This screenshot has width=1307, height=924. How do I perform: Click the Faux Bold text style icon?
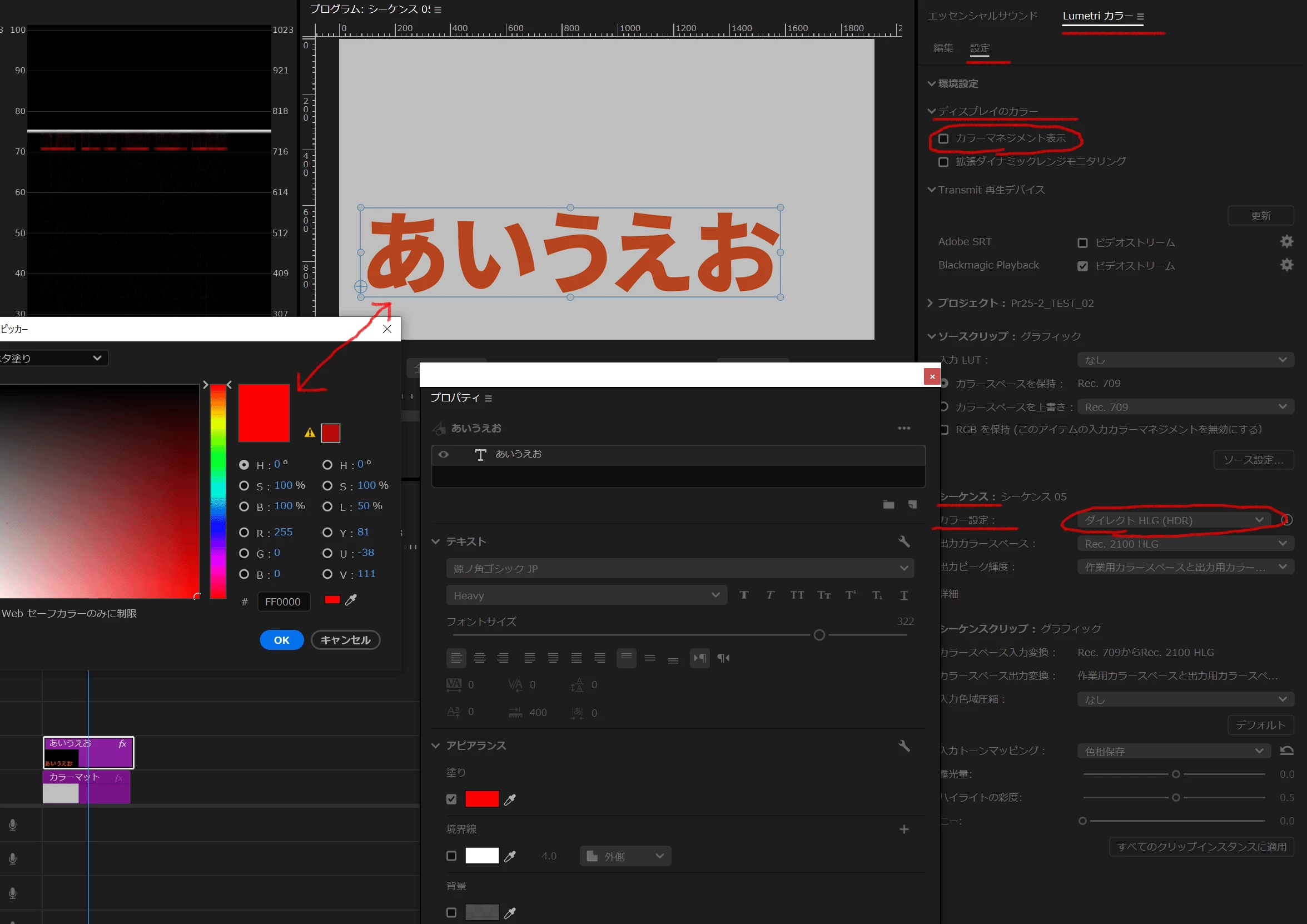(x=744, y=595)
